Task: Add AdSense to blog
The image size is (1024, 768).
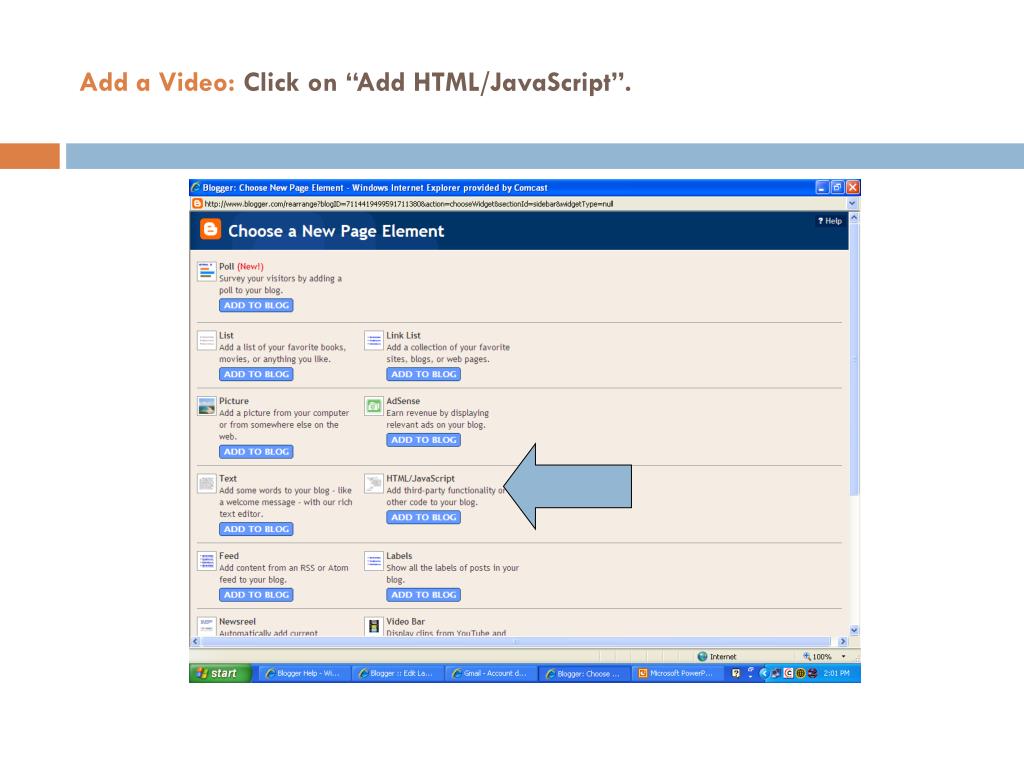Action: click(x=423, y=440)
